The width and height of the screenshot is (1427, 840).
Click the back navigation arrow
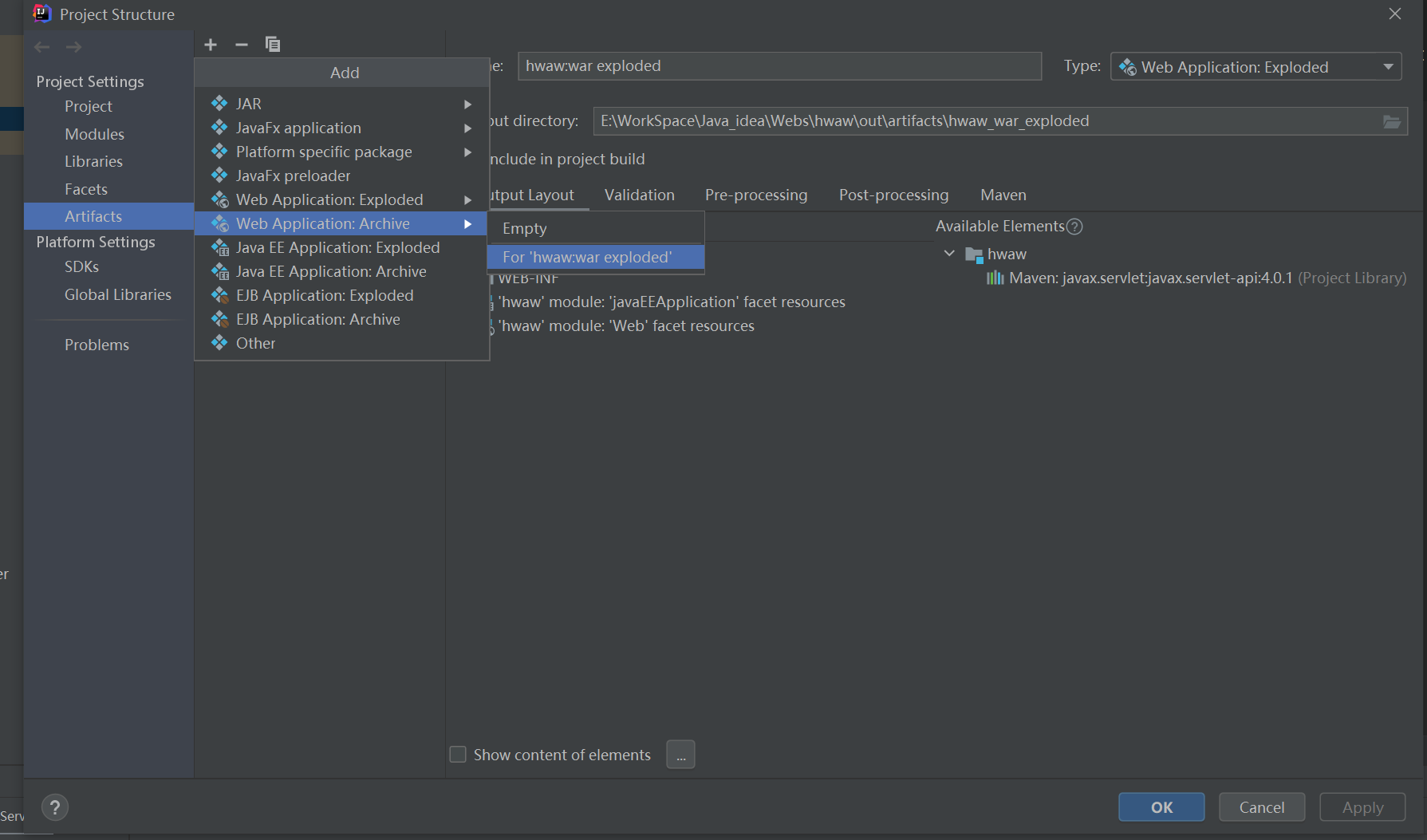42,47
